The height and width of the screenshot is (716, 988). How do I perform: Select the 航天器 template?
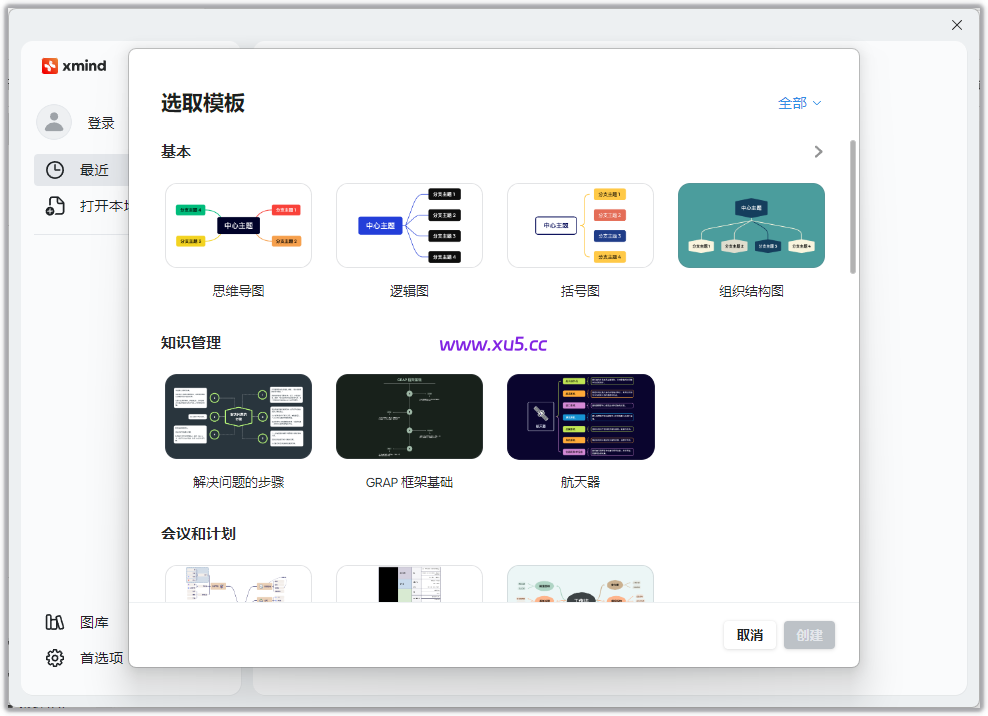coord(580,416)
